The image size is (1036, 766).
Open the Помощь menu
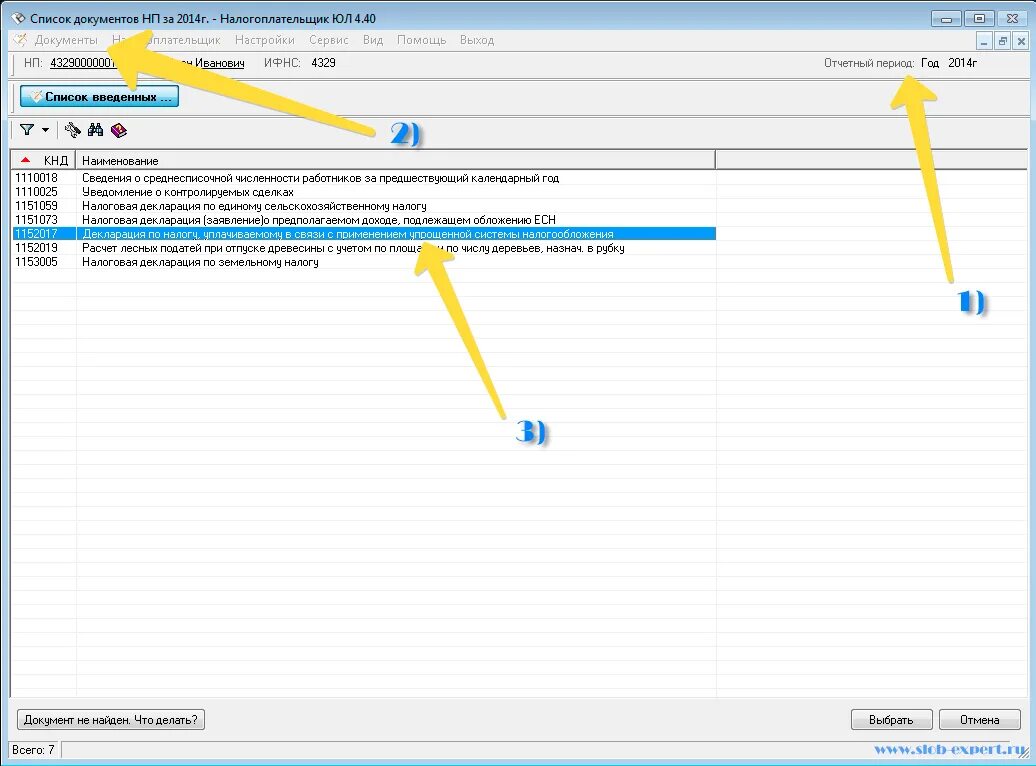tap(422, 40)
